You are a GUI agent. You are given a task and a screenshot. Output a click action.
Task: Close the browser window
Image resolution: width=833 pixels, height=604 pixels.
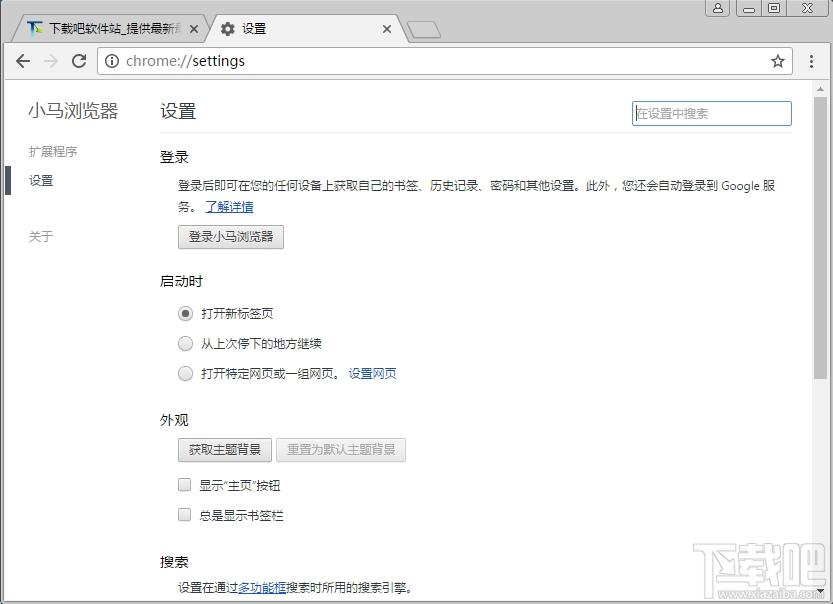[807, 8]
